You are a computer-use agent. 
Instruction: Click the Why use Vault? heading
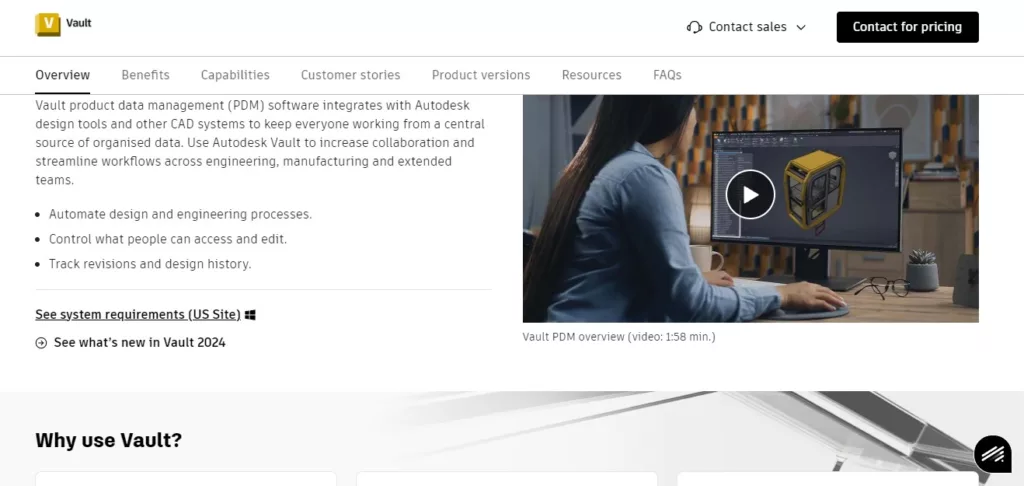108,440
